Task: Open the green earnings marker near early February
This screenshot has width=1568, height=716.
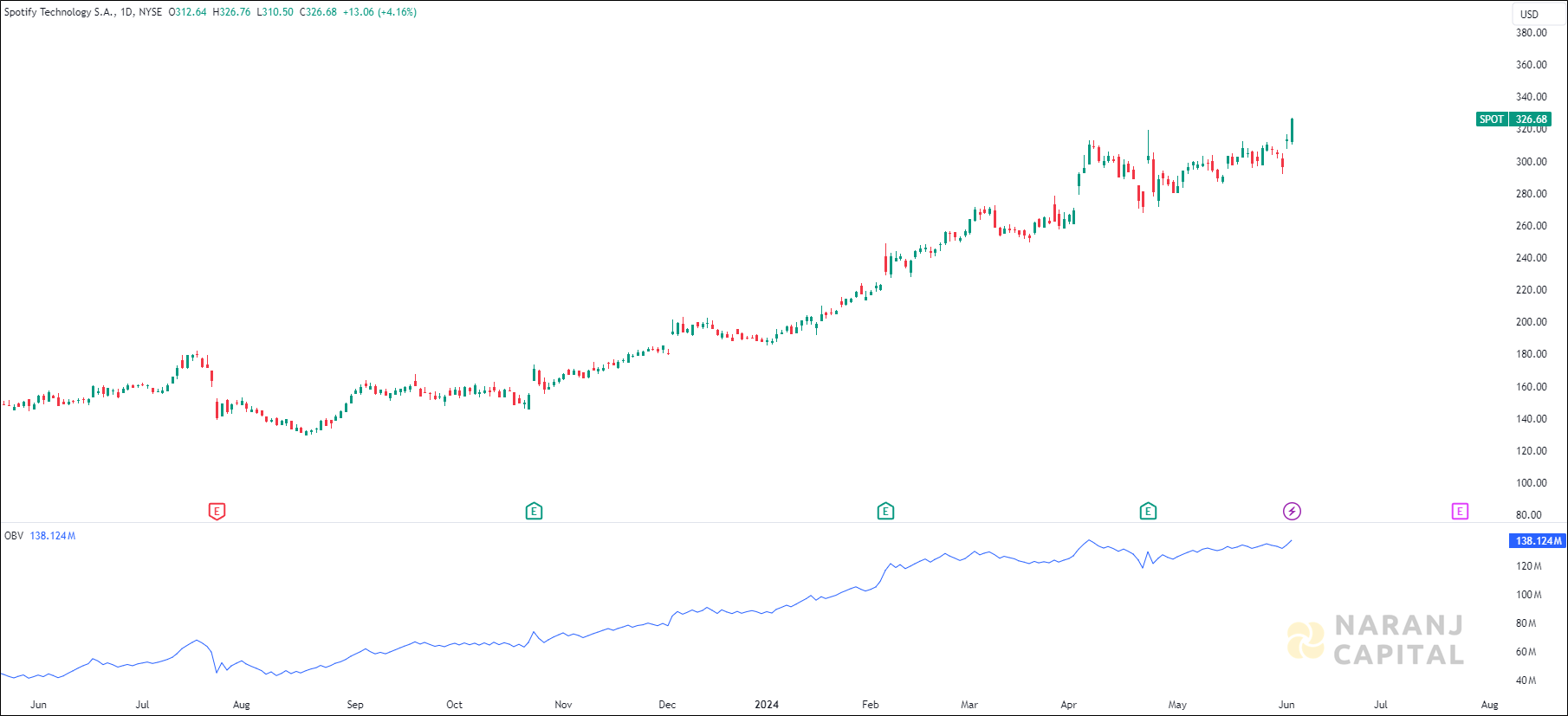Action: tap(885, 512)
